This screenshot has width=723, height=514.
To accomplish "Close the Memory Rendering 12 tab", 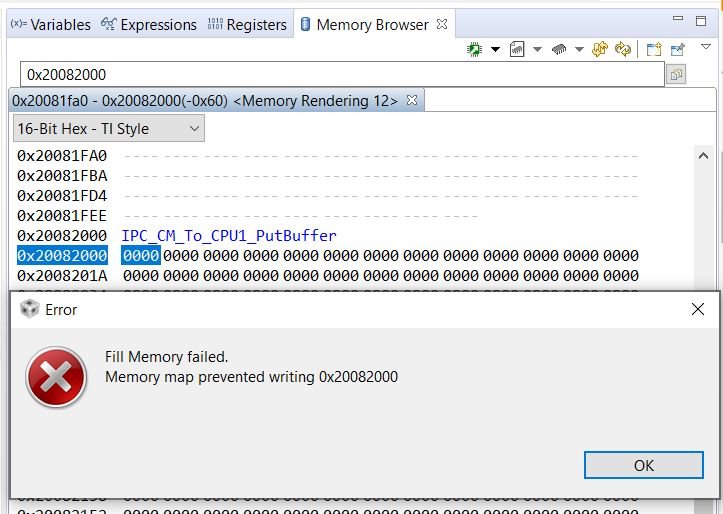I will [x=412, y=100].
